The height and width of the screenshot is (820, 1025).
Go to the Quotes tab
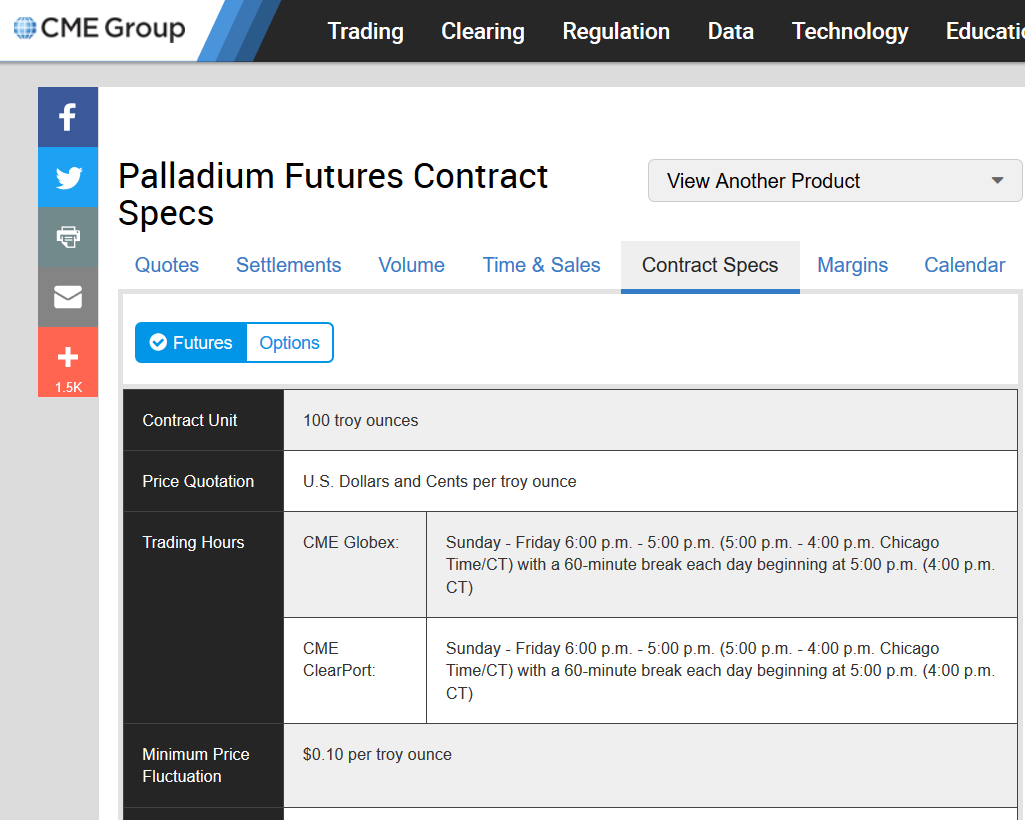(x=167, y=265)
